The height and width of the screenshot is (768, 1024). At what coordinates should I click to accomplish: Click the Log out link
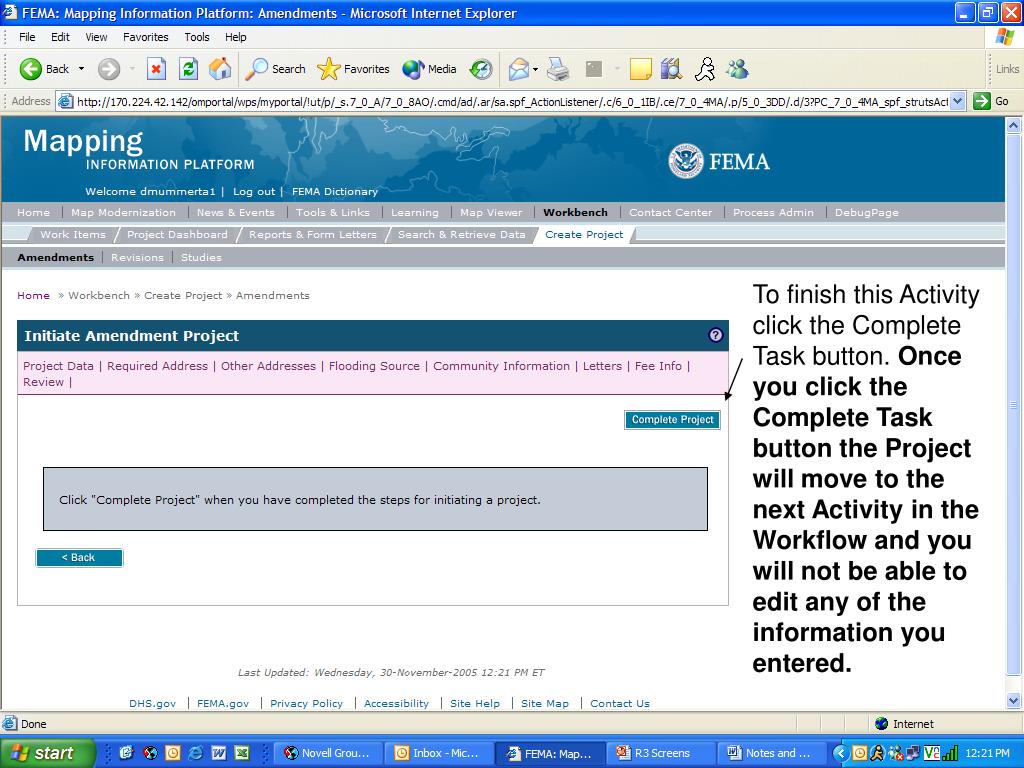[254, 191]
